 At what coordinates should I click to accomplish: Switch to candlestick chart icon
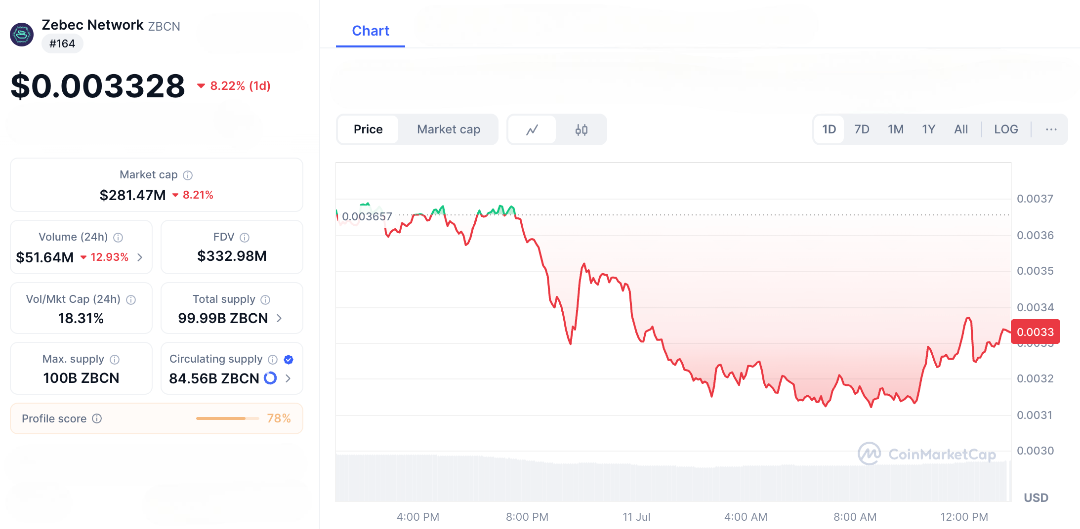[x=581, y=130]
